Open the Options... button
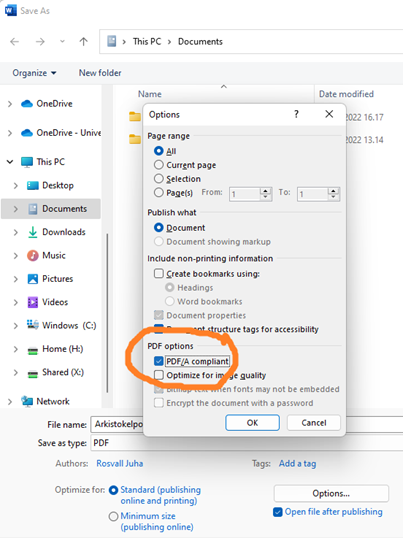Image resolution: width=403 pixels, height=538 pixels. pyautogui.click(x=331, y=493)
